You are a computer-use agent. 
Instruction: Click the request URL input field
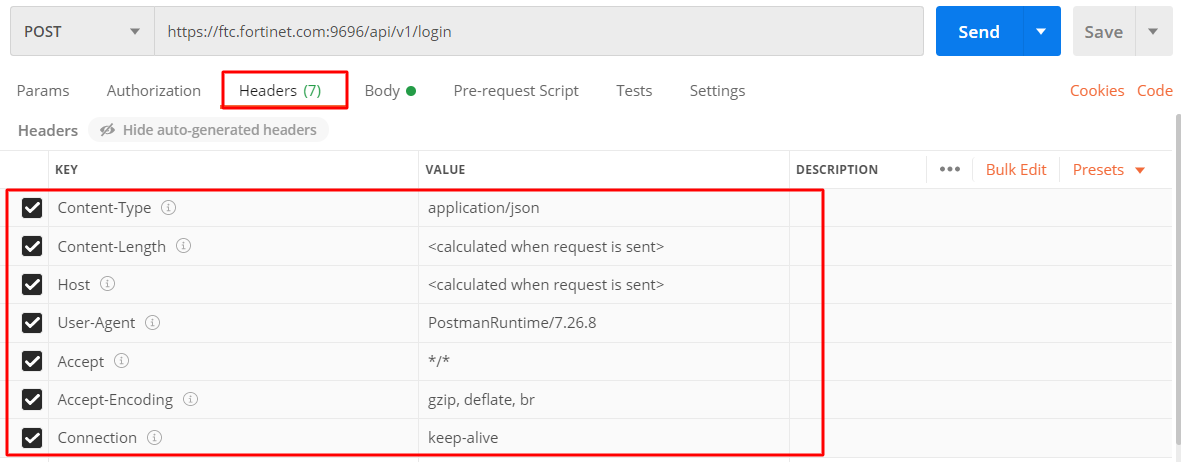click(538, 32)
